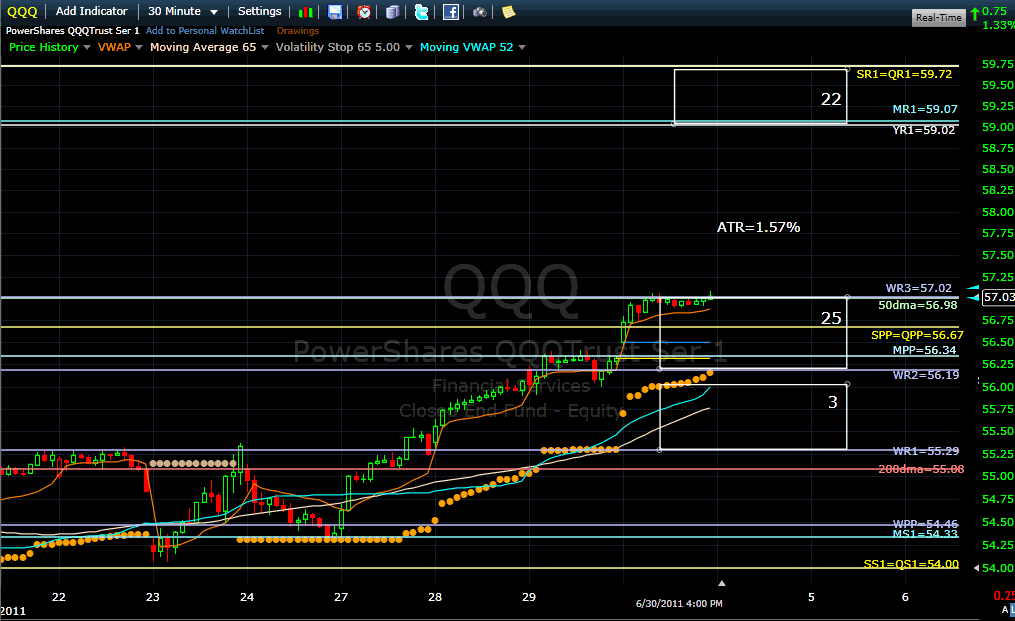Click the 1.33% percent change value
The height and width of the screenshot is (621, 1015).
998,25
